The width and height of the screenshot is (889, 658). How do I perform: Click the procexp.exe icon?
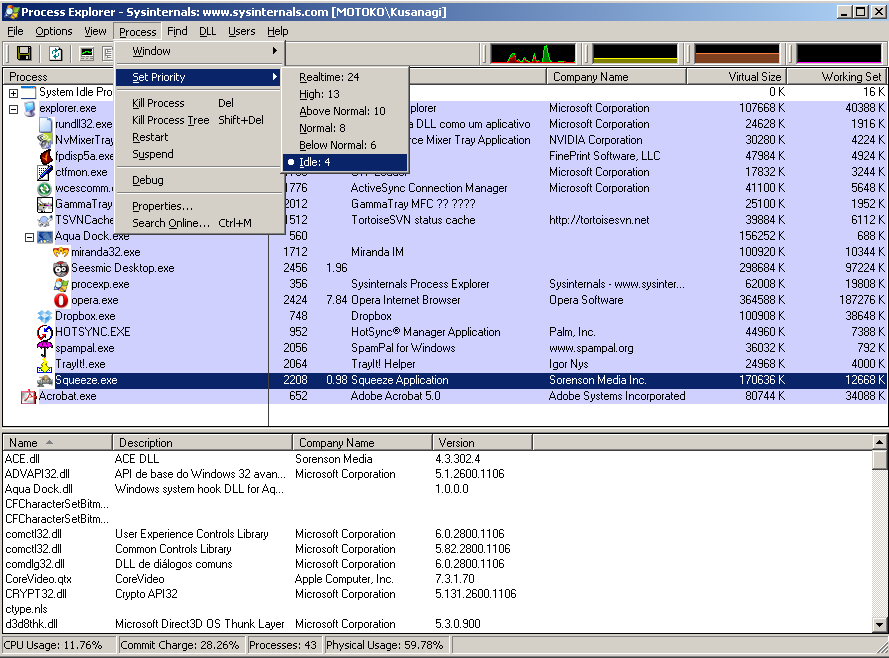(x=61, y=284)
